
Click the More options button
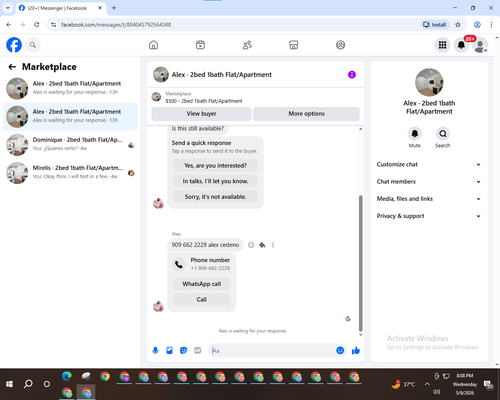click(306, 114)
